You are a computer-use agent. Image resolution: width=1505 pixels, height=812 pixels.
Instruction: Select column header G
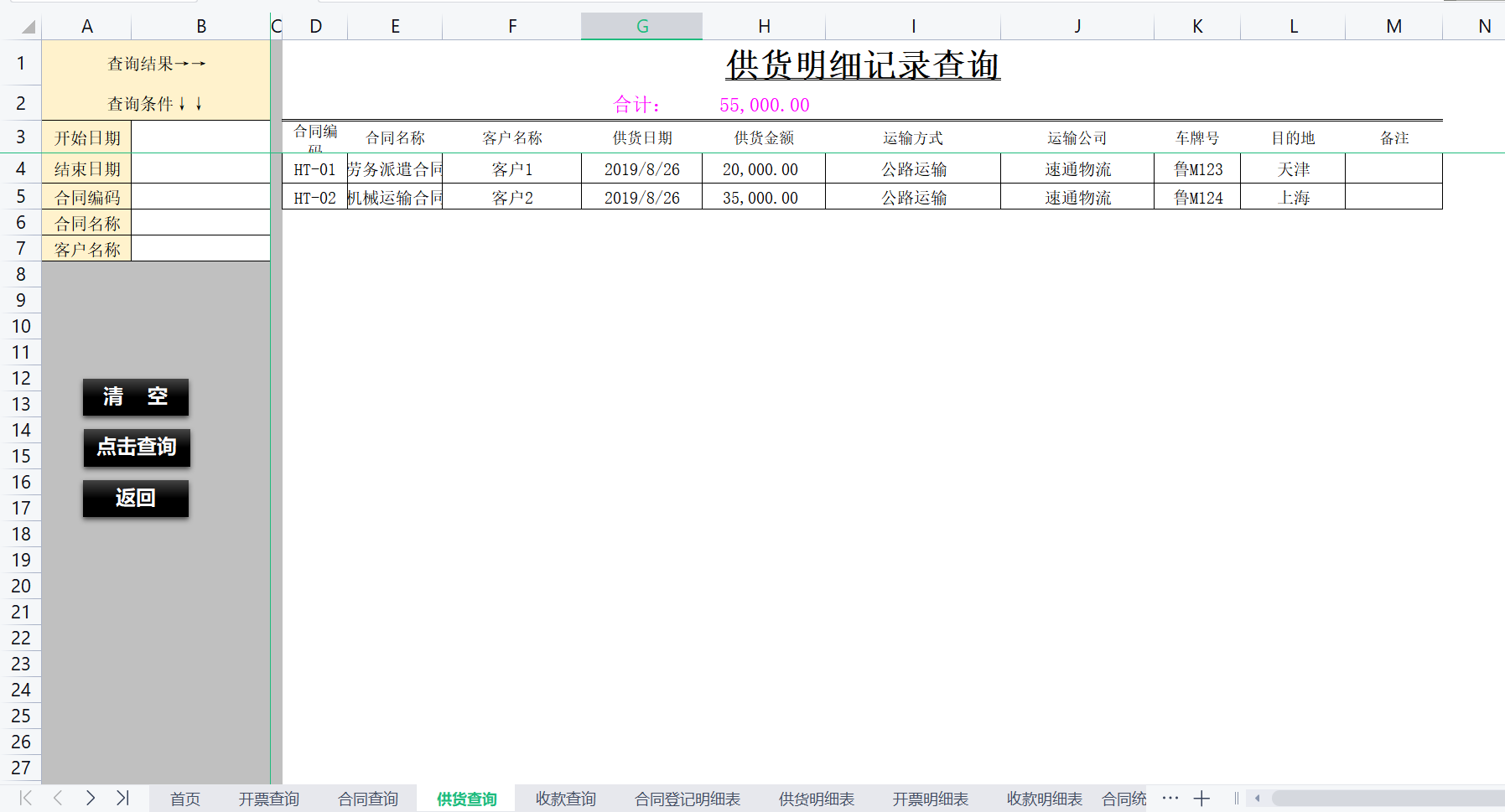[641, 25]
